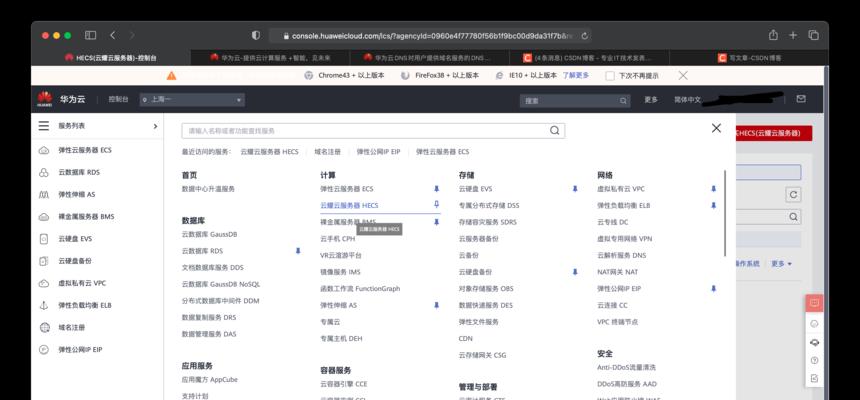Open 对象存储服务 OBS in 存储
This screenshot has width=860, height=400.
coord(486,289)
